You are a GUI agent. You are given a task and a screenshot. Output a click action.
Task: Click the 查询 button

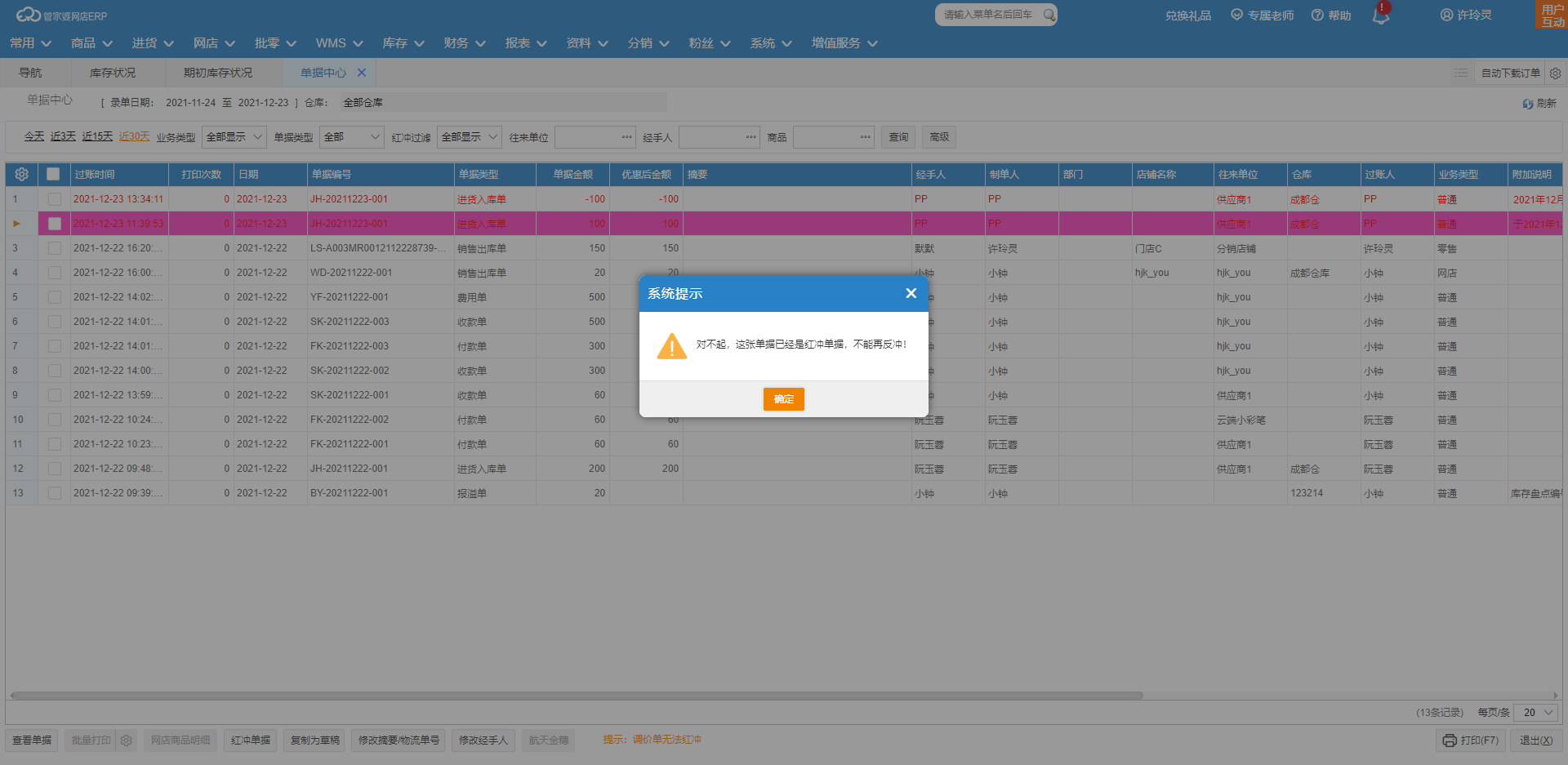pos(898,137)
